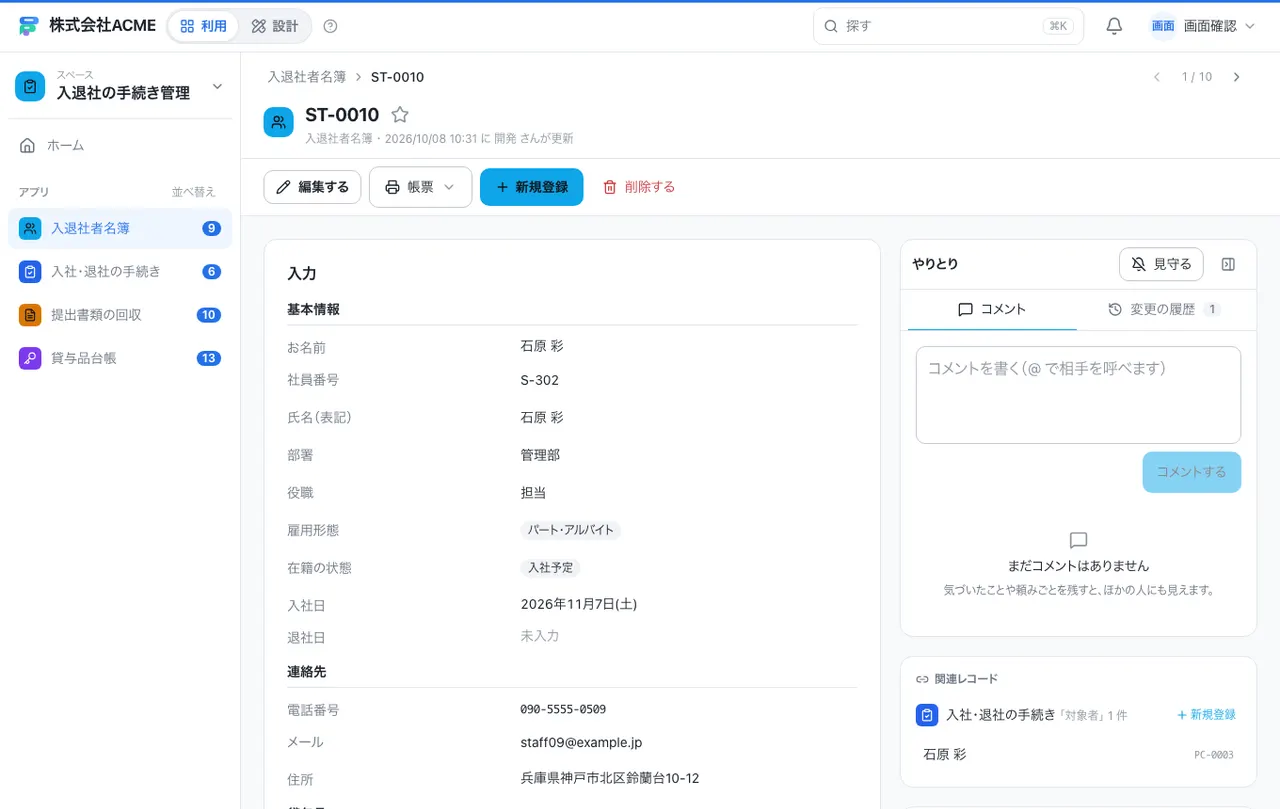Open 貸与品台帳 in the sidebar

point(120,358)
